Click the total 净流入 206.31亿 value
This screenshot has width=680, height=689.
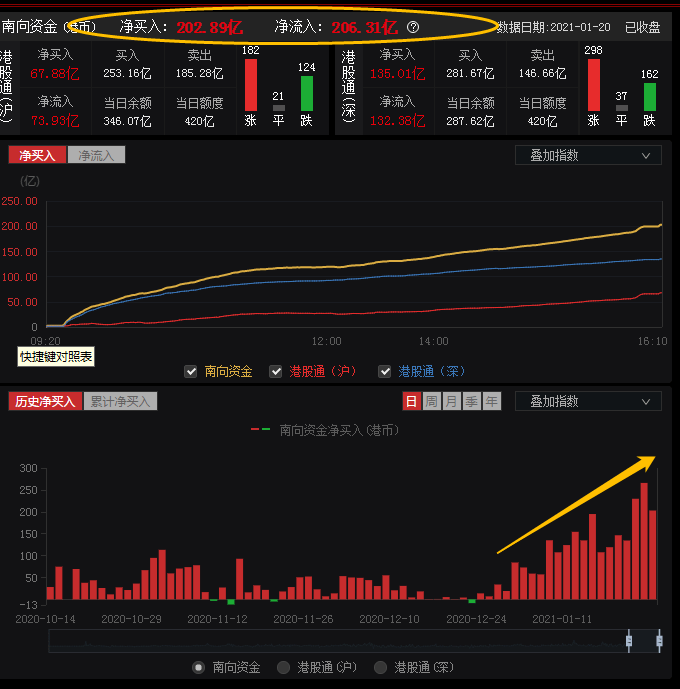365,28
